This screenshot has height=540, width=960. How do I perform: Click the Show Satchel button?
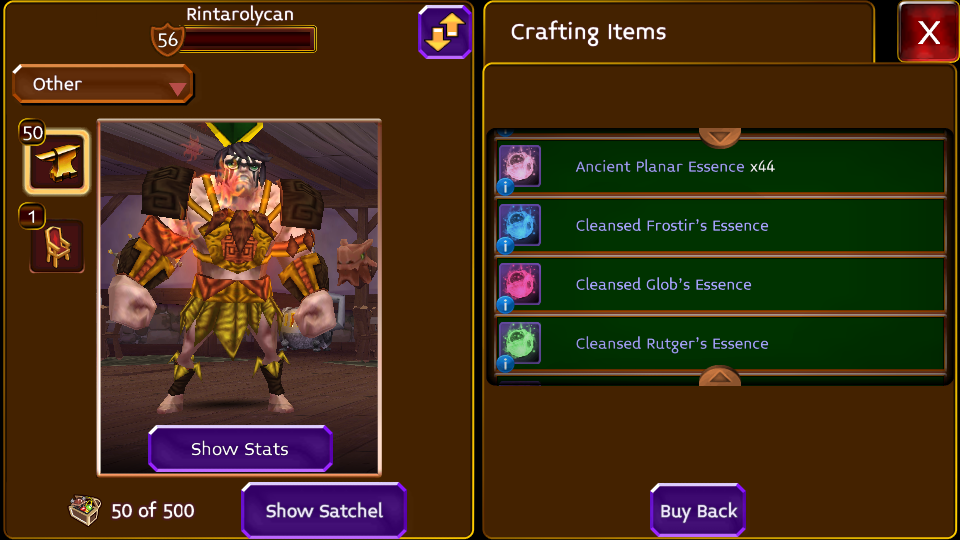click(x=324, y=511)
